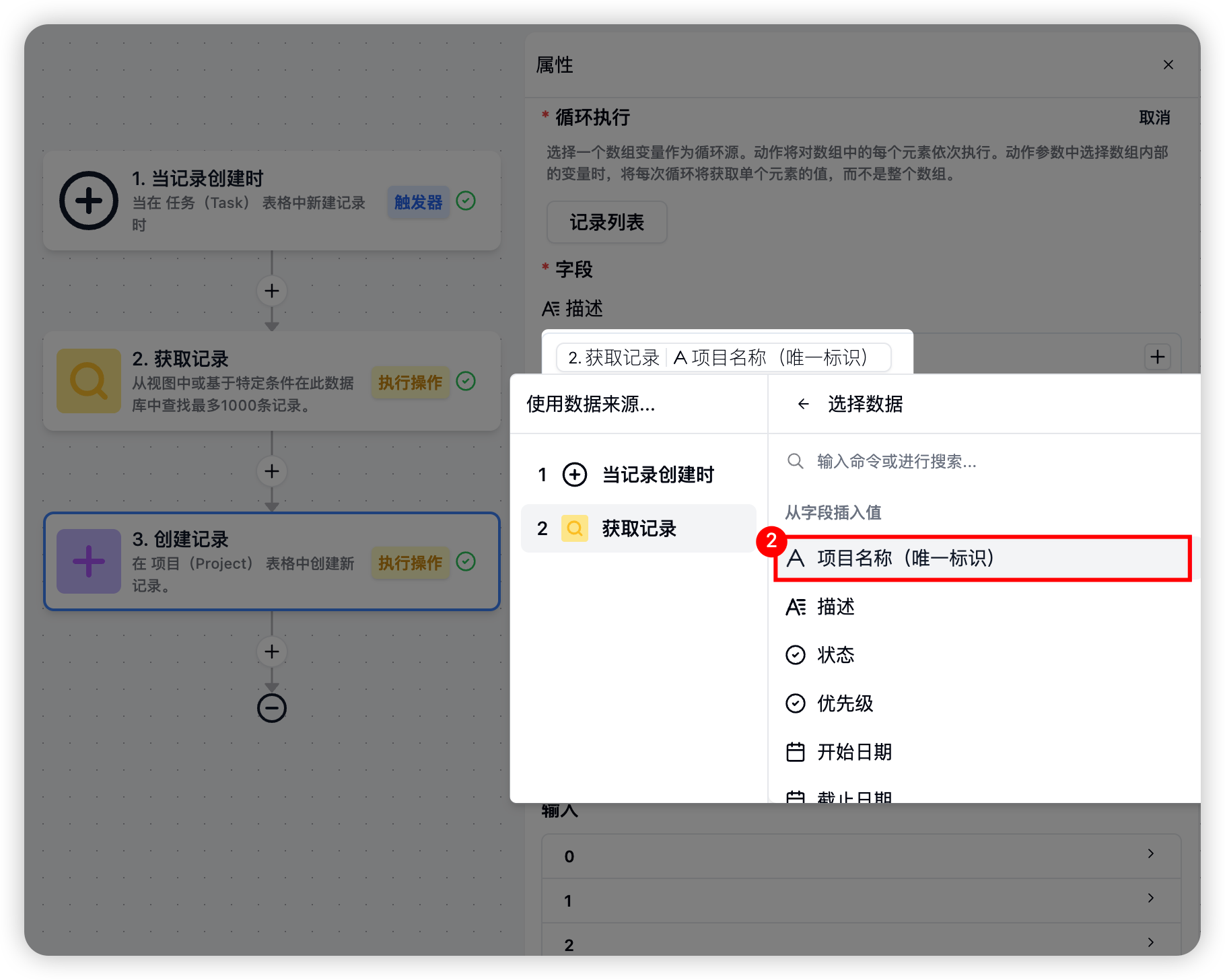
Task: Select the 1. 当记录创建时 workflow node
Action: pos(272,201)
